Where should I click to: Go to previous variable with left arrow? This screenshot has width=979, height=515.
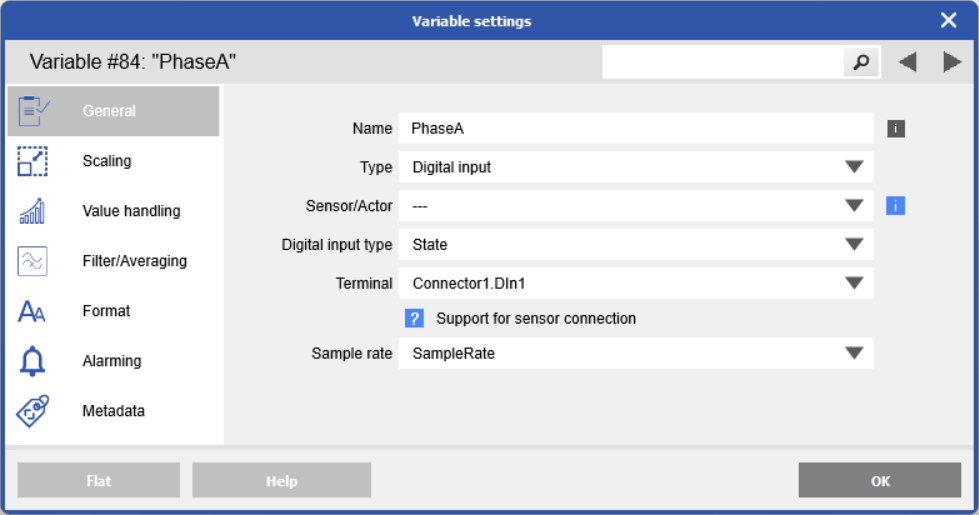pyautogui.click(x=907, y=62)
